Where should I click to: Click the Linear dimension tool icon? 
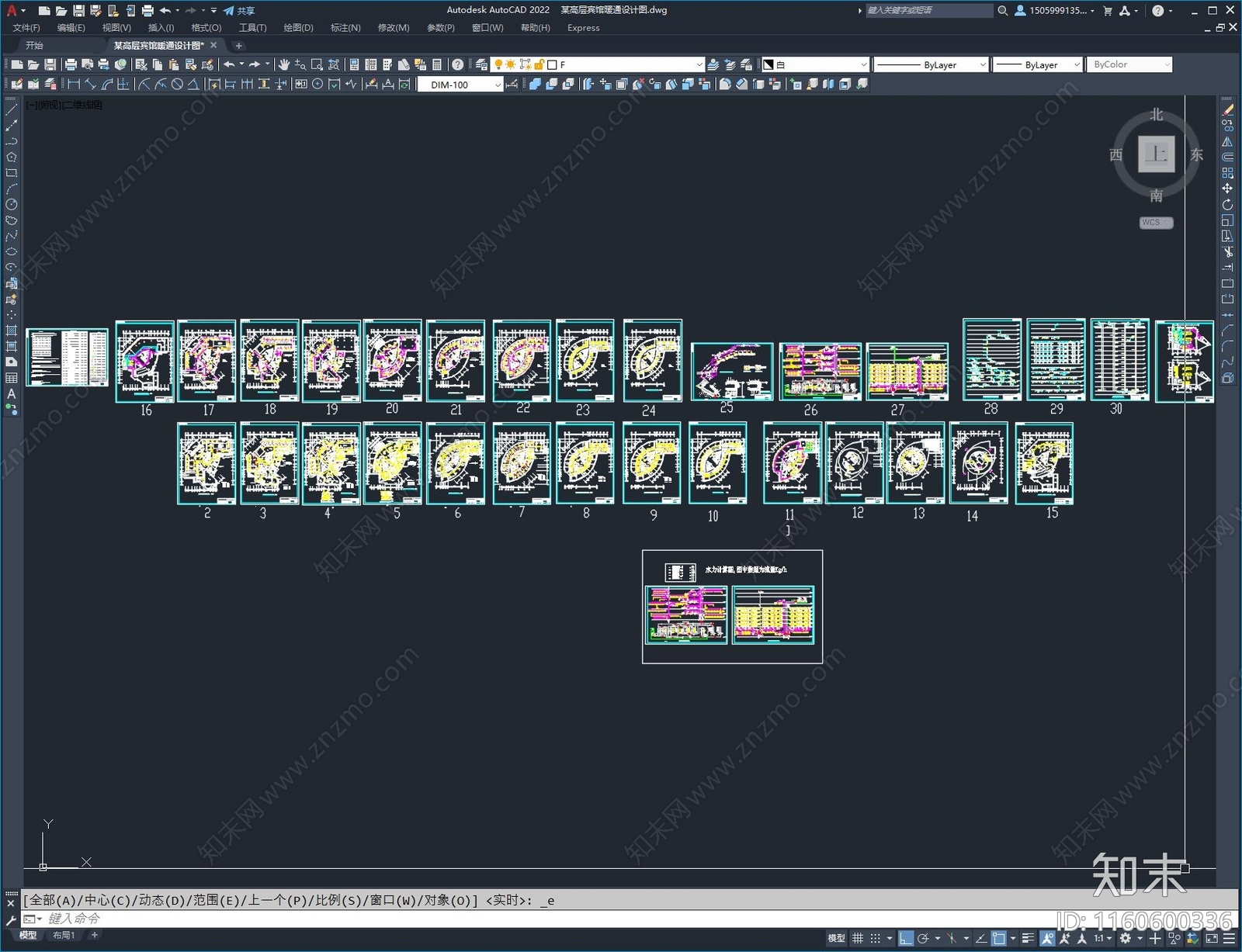coord(74,85)
